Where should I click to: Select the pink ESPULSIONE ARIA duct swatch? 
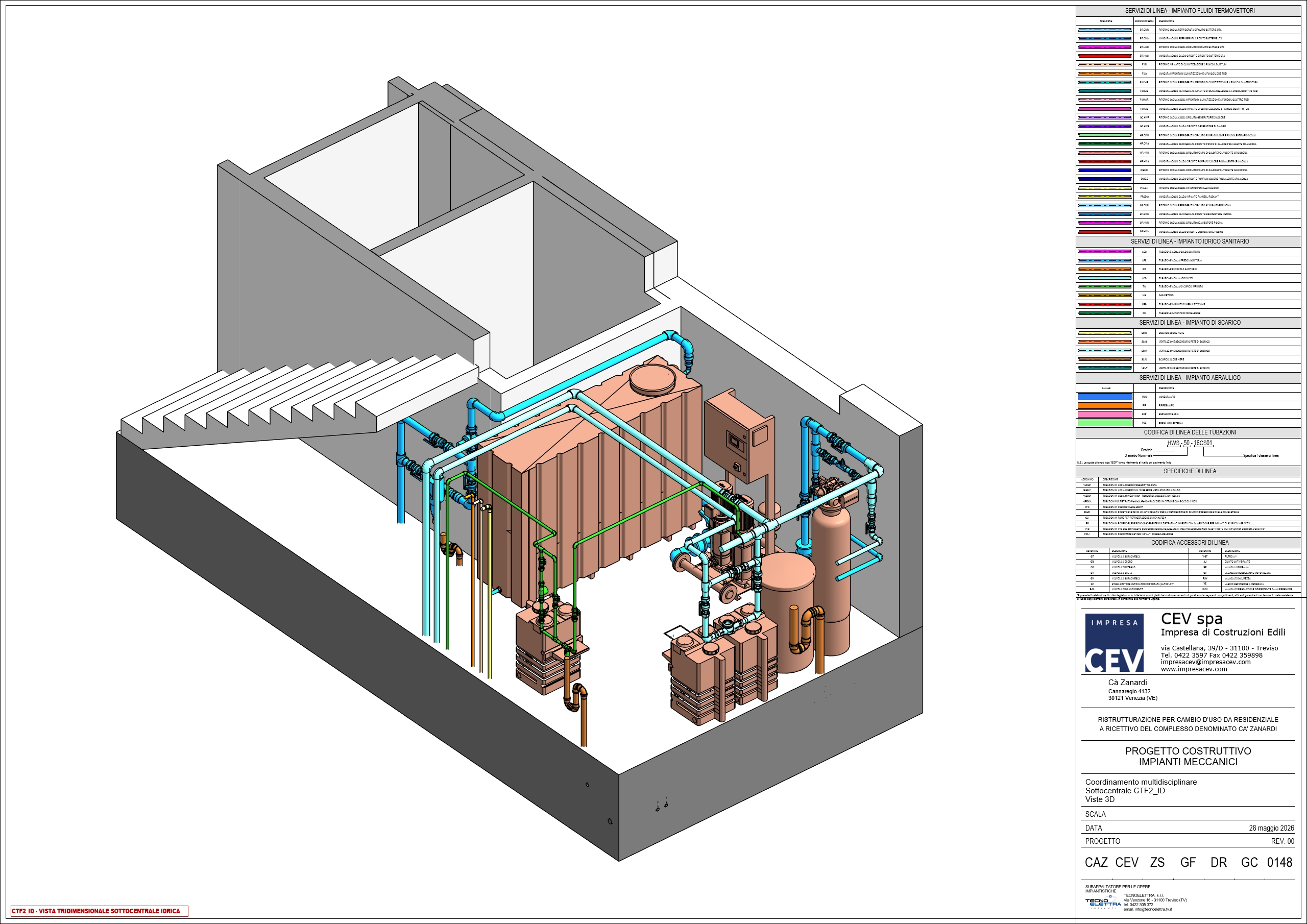[x=1104, y=414]
